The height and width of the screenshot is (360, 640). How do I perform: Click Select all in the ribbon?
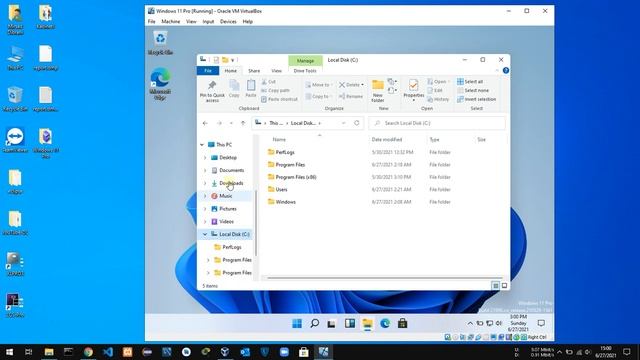(470, 82)
